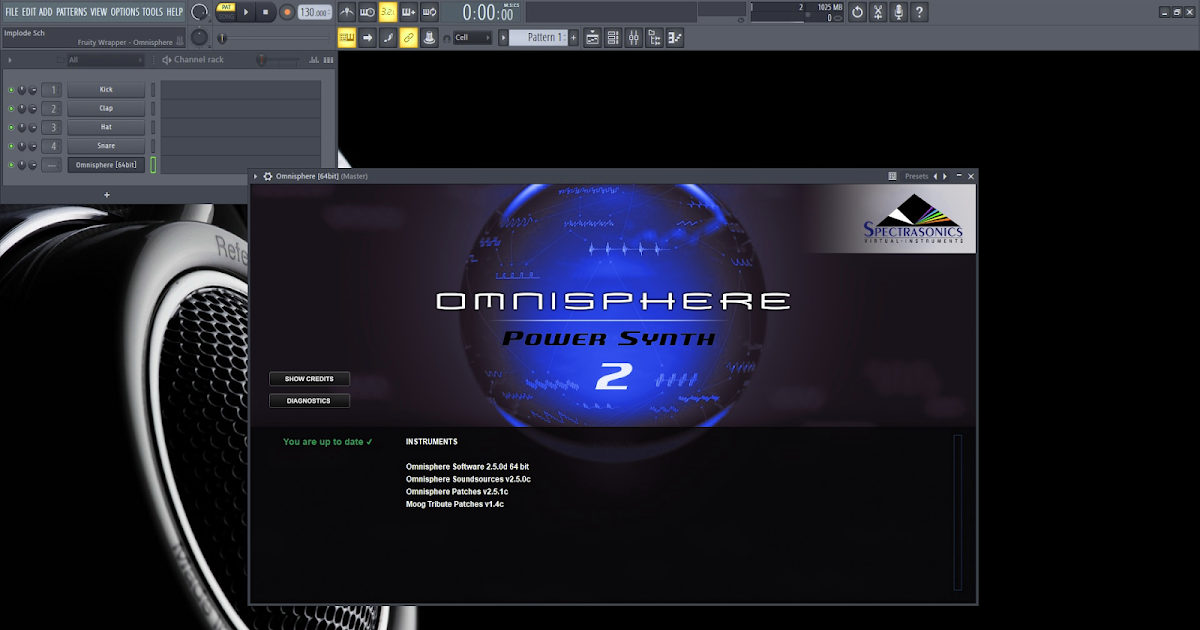Click the question mark help icon
Screen dimensions: 1200x630
pos(919,12)
